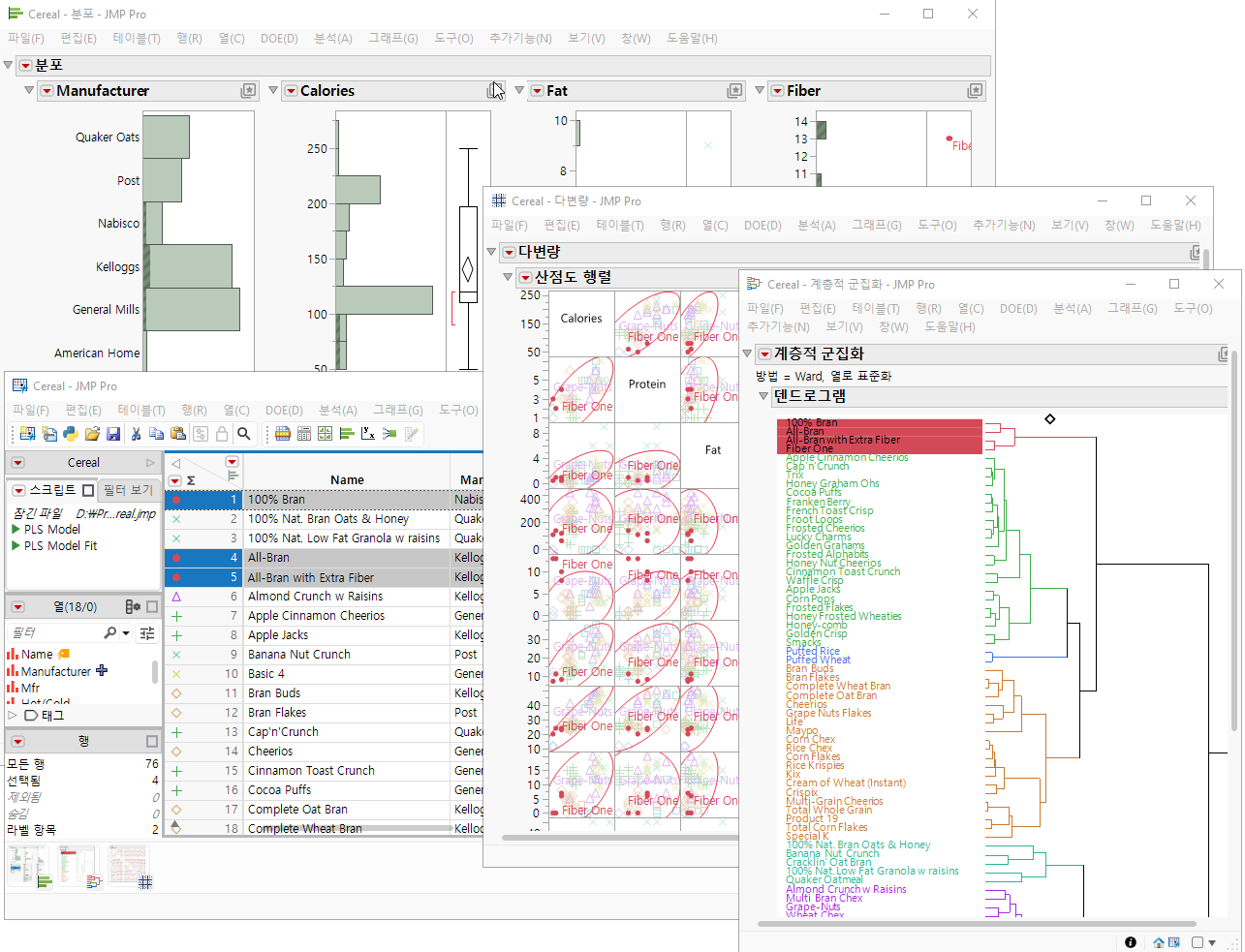Viewport: 1245px width, 952px height.
Task: Click the column filter search field
Action: (x=54, y=632)
